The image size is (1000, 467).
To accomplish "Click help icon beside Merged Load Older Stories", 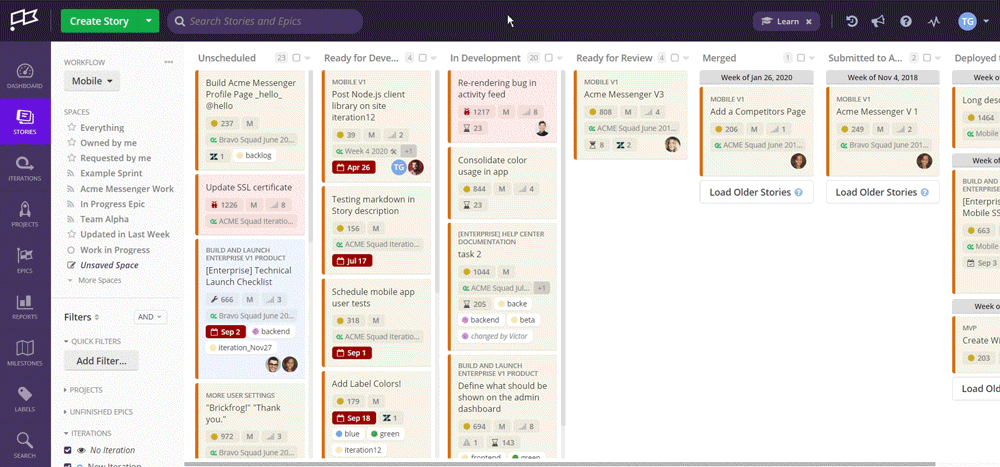I will (x=798, y=192).
